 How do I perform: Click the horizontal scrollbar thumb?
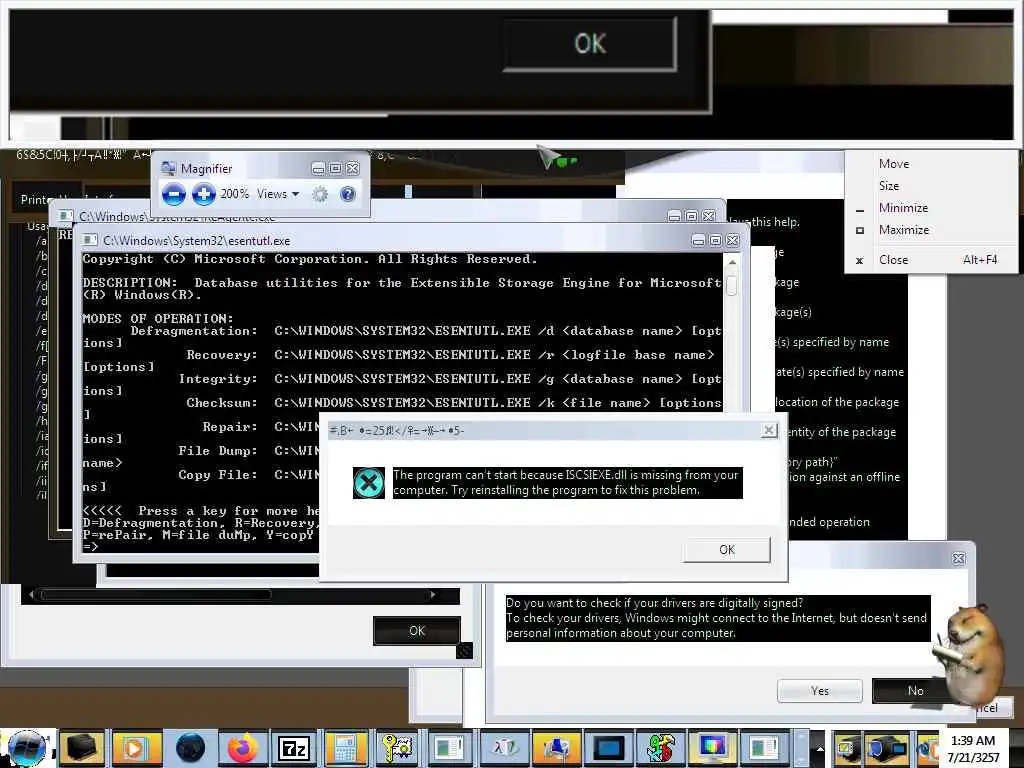155,595
